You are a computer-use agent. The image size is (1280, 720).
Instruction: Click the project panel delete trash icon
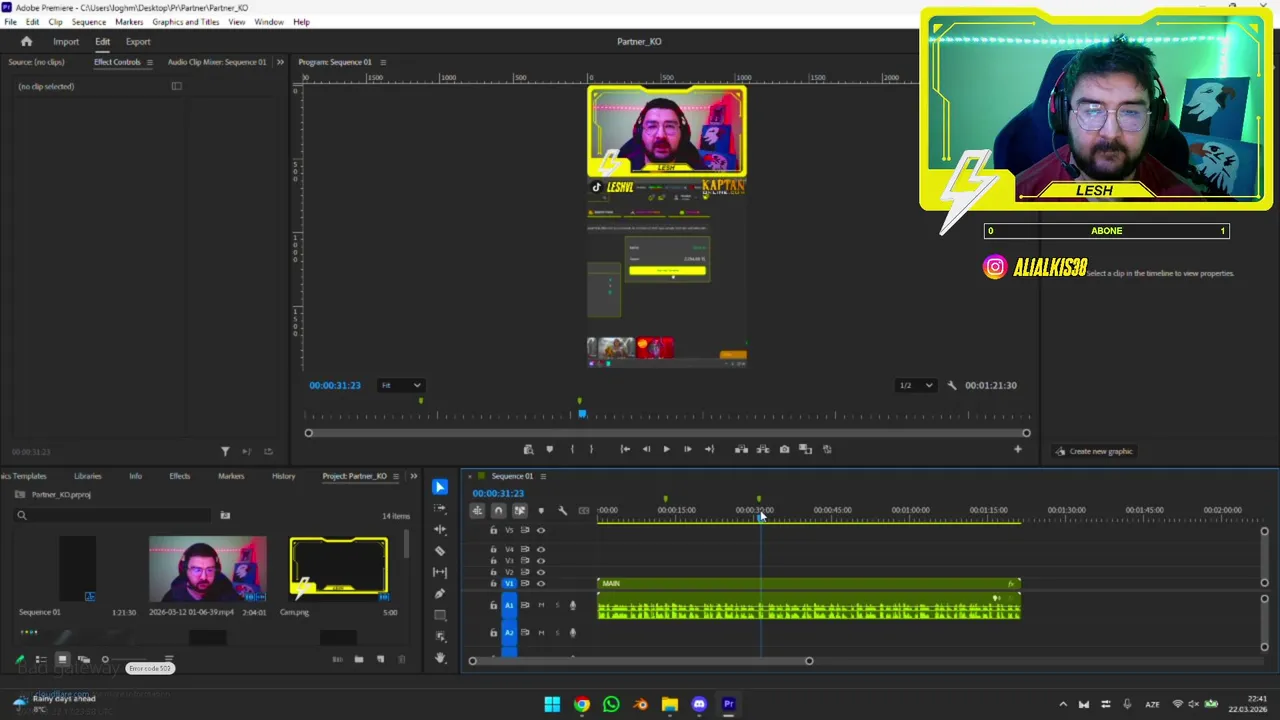pos(402,660)
